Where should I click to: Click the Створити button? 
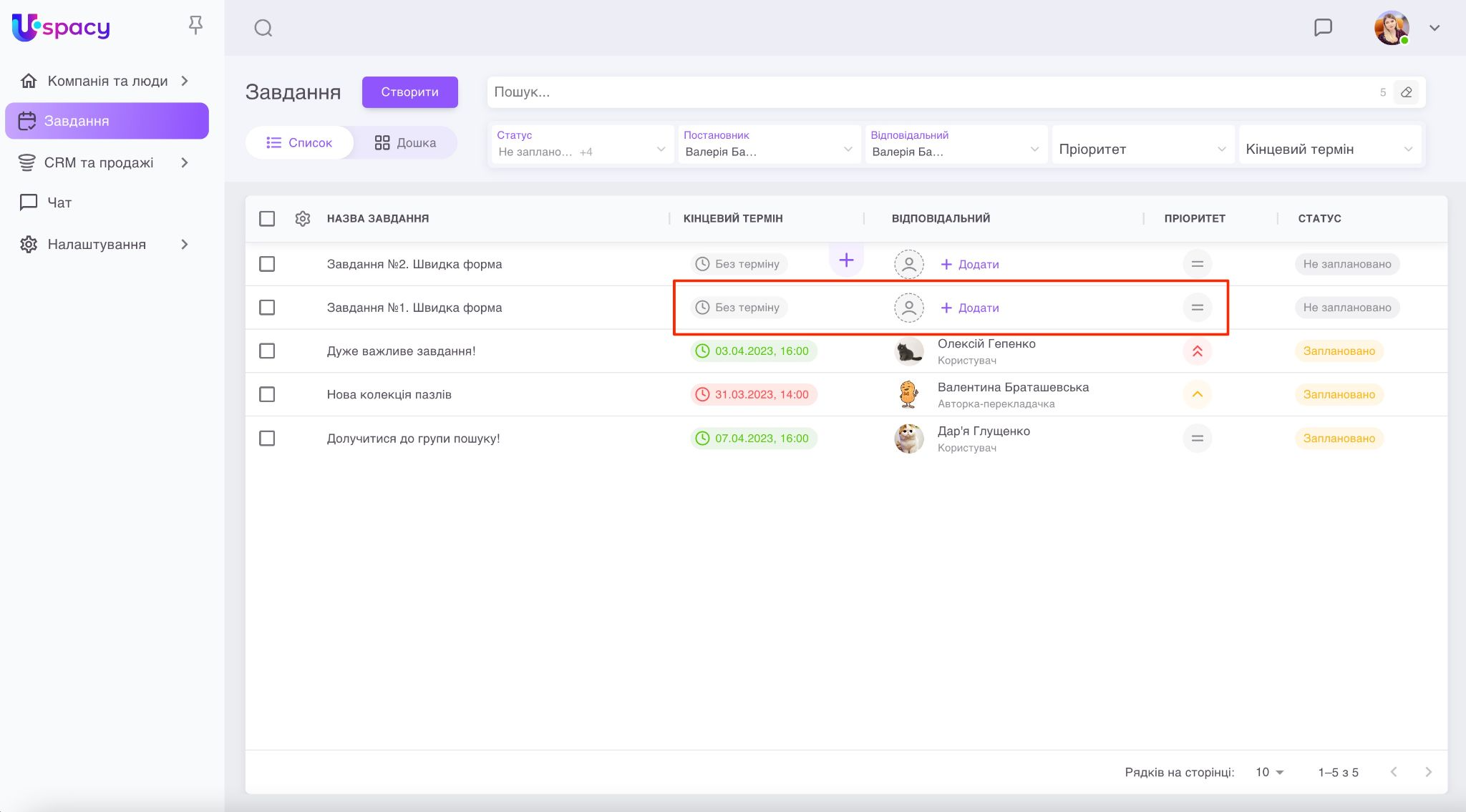pos(409,92)
